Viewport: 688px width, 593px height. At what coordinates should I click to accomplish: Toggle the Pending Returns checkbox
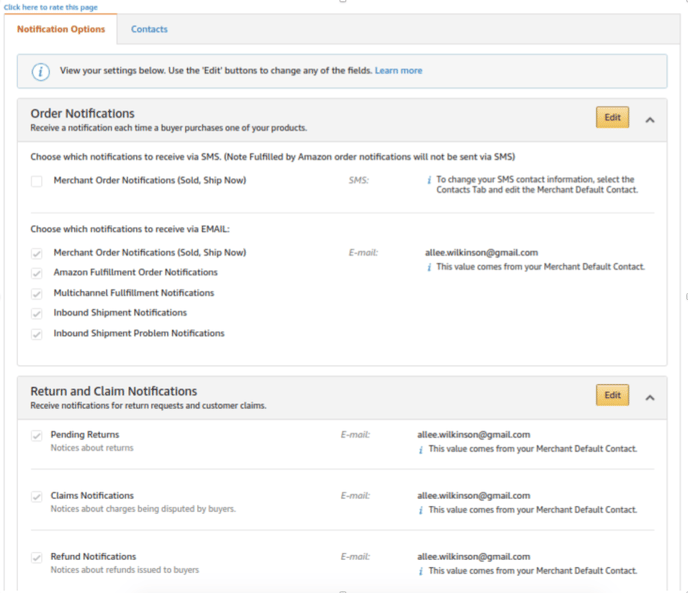click(x=37, y=436)
